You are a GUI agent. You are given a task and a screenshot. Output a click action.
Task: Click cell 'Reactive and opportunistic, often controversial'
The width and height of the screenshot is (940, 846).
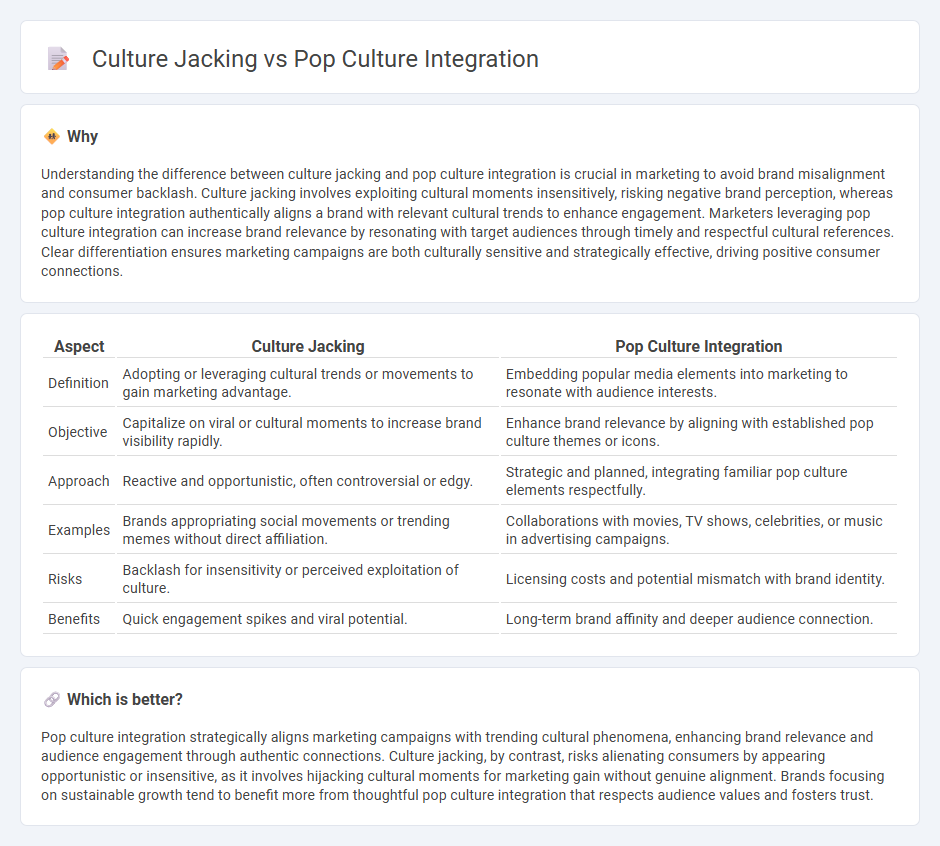point(308,481)
